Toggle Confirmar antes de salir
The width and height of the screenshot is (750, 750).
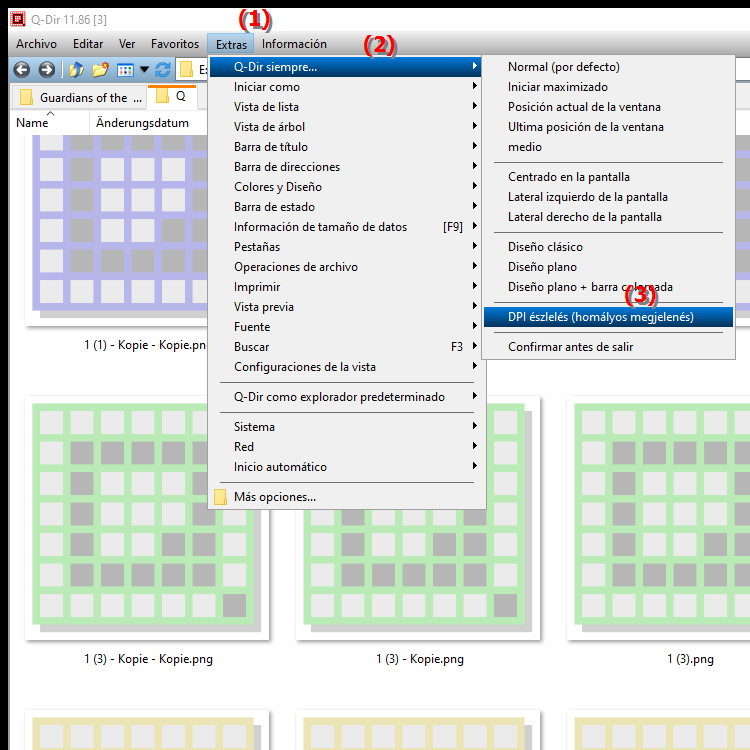(x=569, y=347)
